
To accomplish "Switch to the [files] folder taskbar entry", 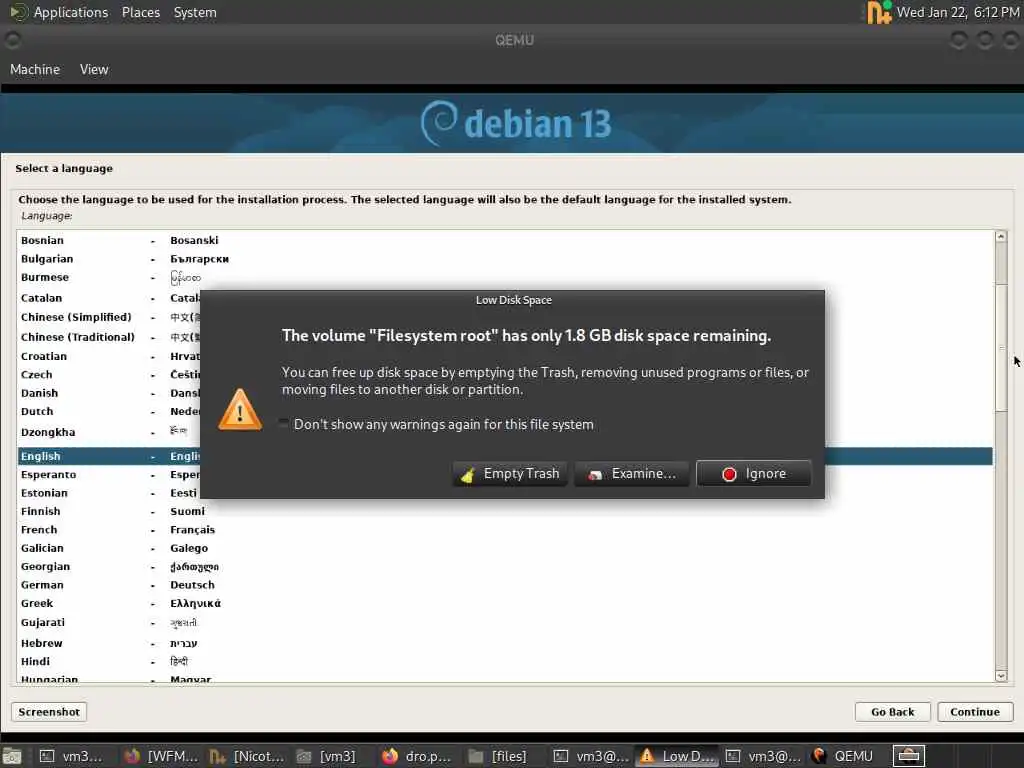I will [504, 756].
